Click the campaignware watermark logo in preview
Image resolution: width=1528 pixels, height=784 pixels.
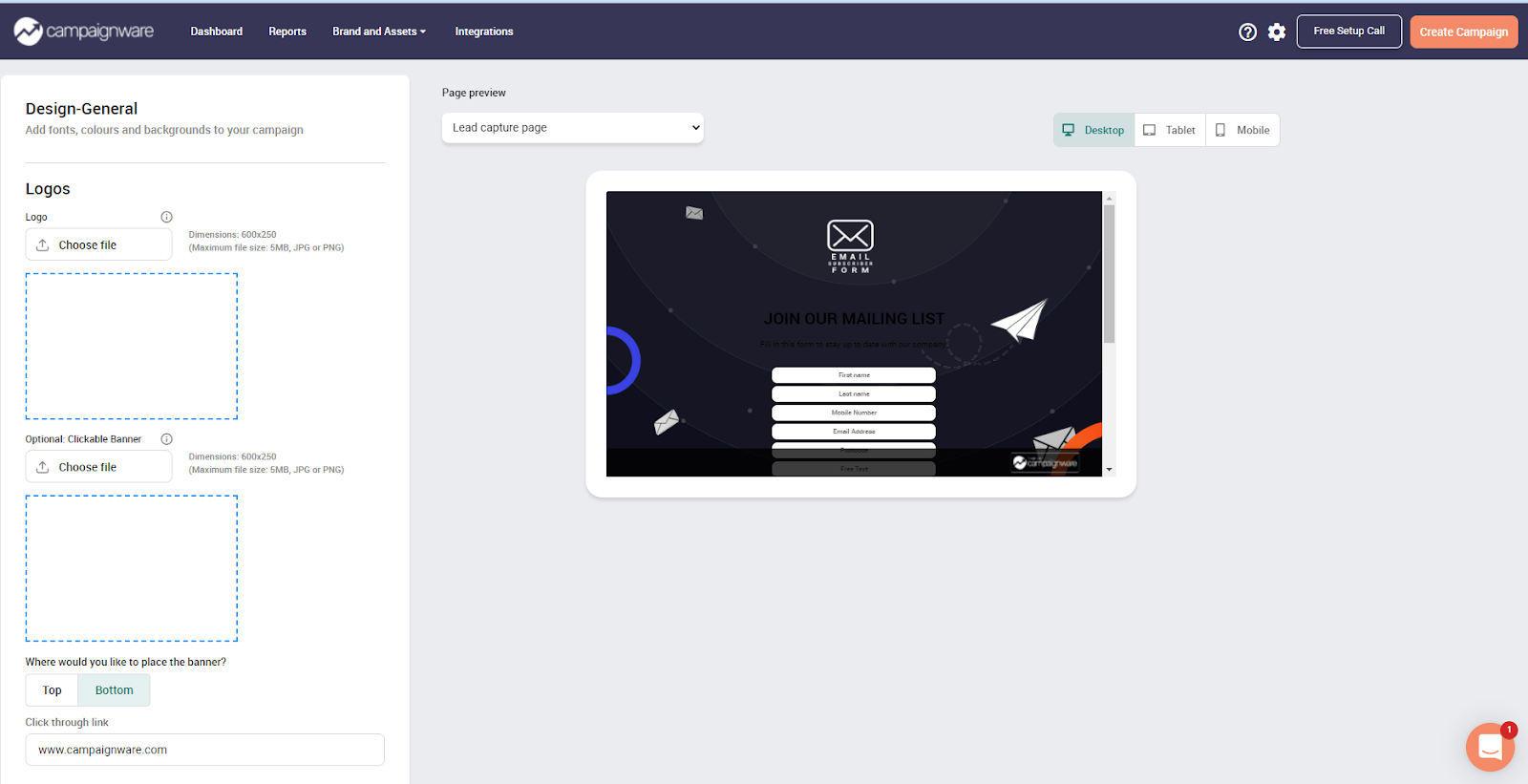click(1045, 462)
